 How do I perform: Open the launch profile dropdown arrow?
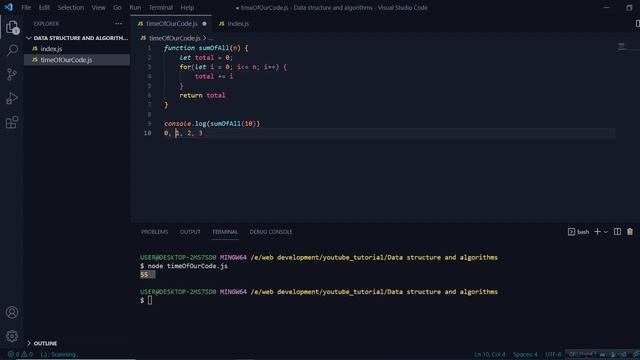tap(606, 232)
